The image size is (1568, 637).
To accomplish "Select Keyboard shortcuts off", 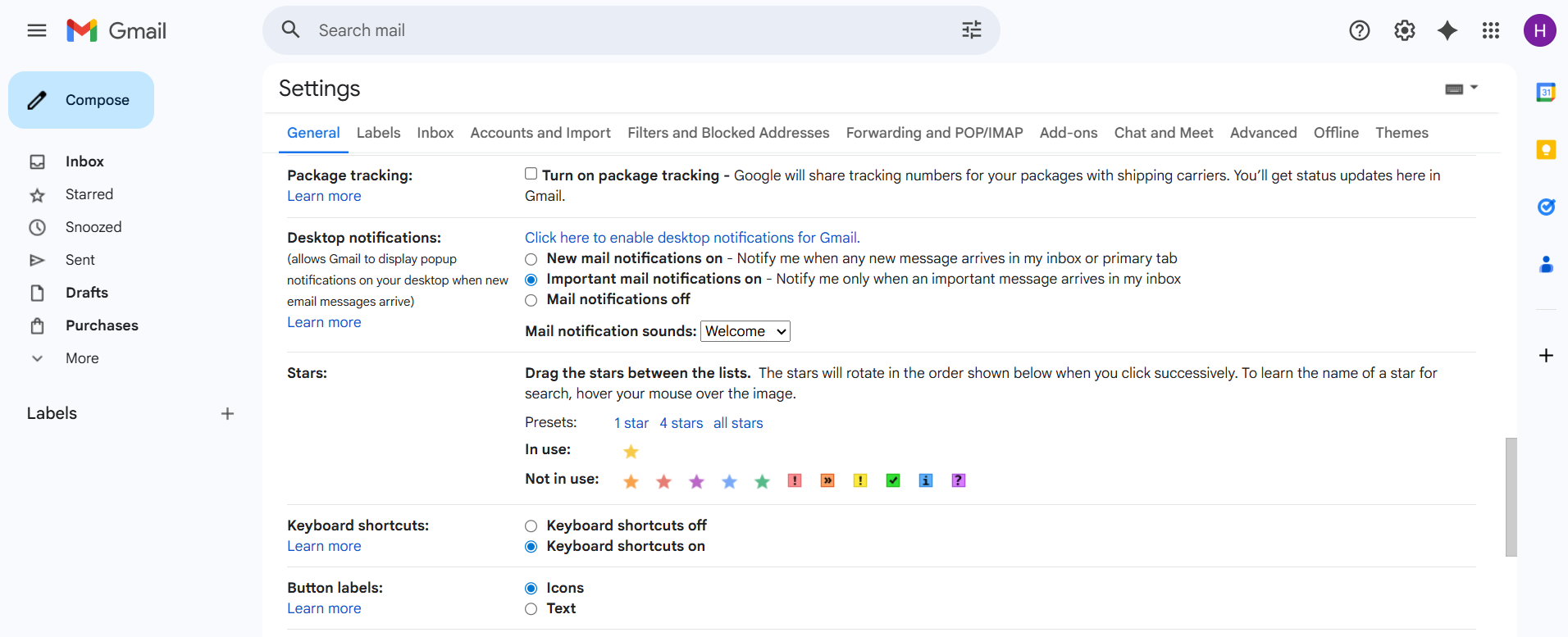I will 531,526.
